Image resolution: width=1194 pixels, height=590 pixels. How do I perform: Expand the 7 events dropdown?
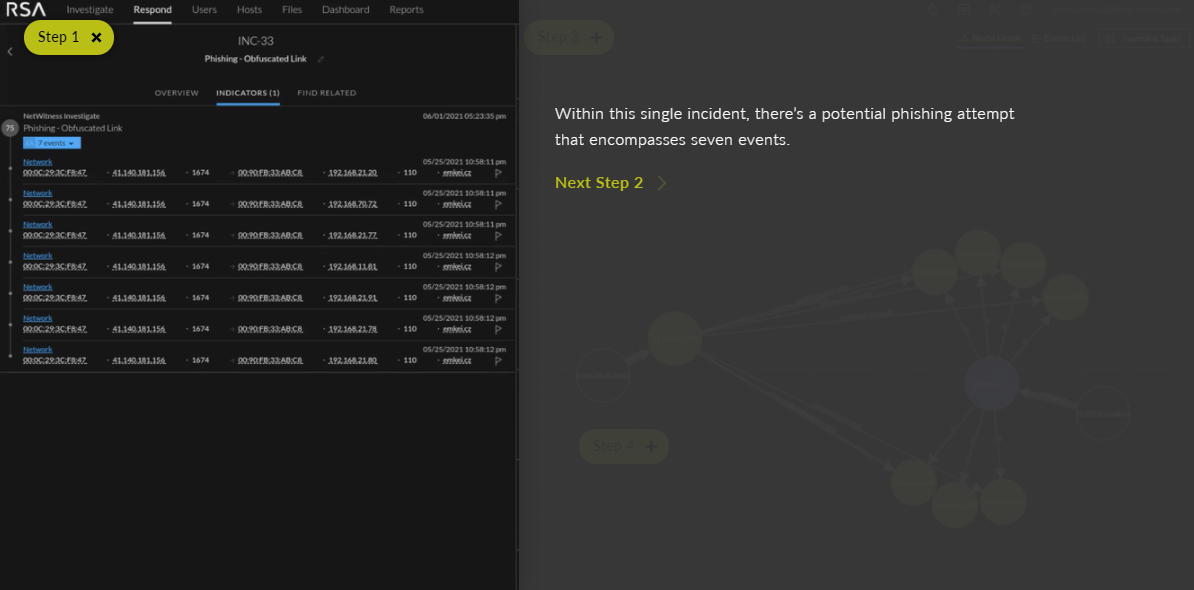pos(50,142)
